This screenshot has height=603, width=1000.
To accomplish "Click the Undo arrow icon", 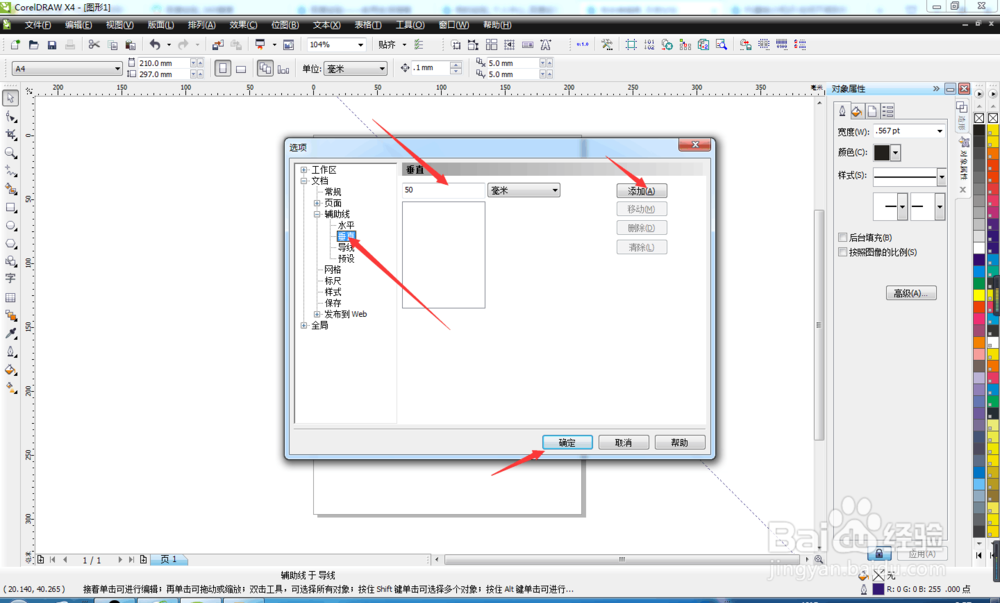I will pyautogui.click(x=155, y=45).
